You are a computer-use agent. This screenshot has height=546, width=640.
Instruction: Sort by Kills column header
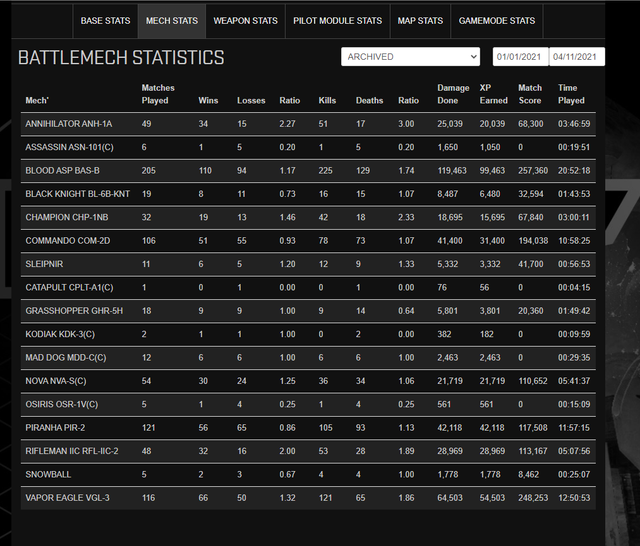[327, 100]
